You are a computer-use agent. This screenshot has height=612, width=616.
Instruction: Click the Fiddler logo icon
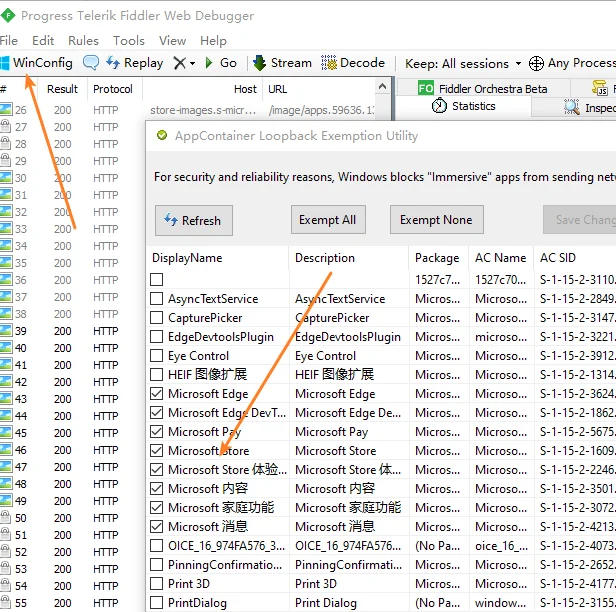pyautogui.click(x=7, y=16)
